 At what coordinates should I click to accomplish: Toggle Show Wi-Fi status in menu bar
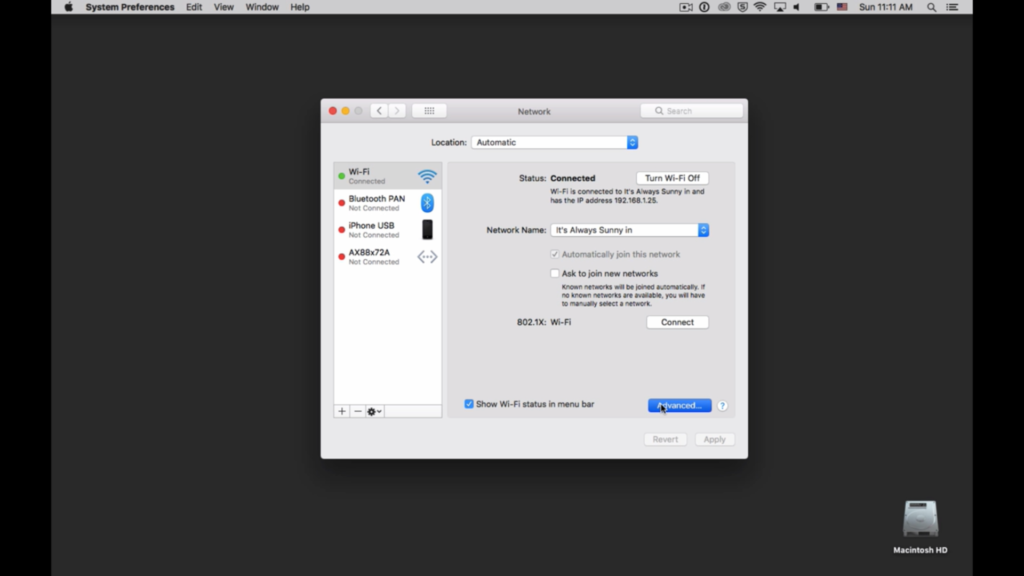click(x=469, y=404)
